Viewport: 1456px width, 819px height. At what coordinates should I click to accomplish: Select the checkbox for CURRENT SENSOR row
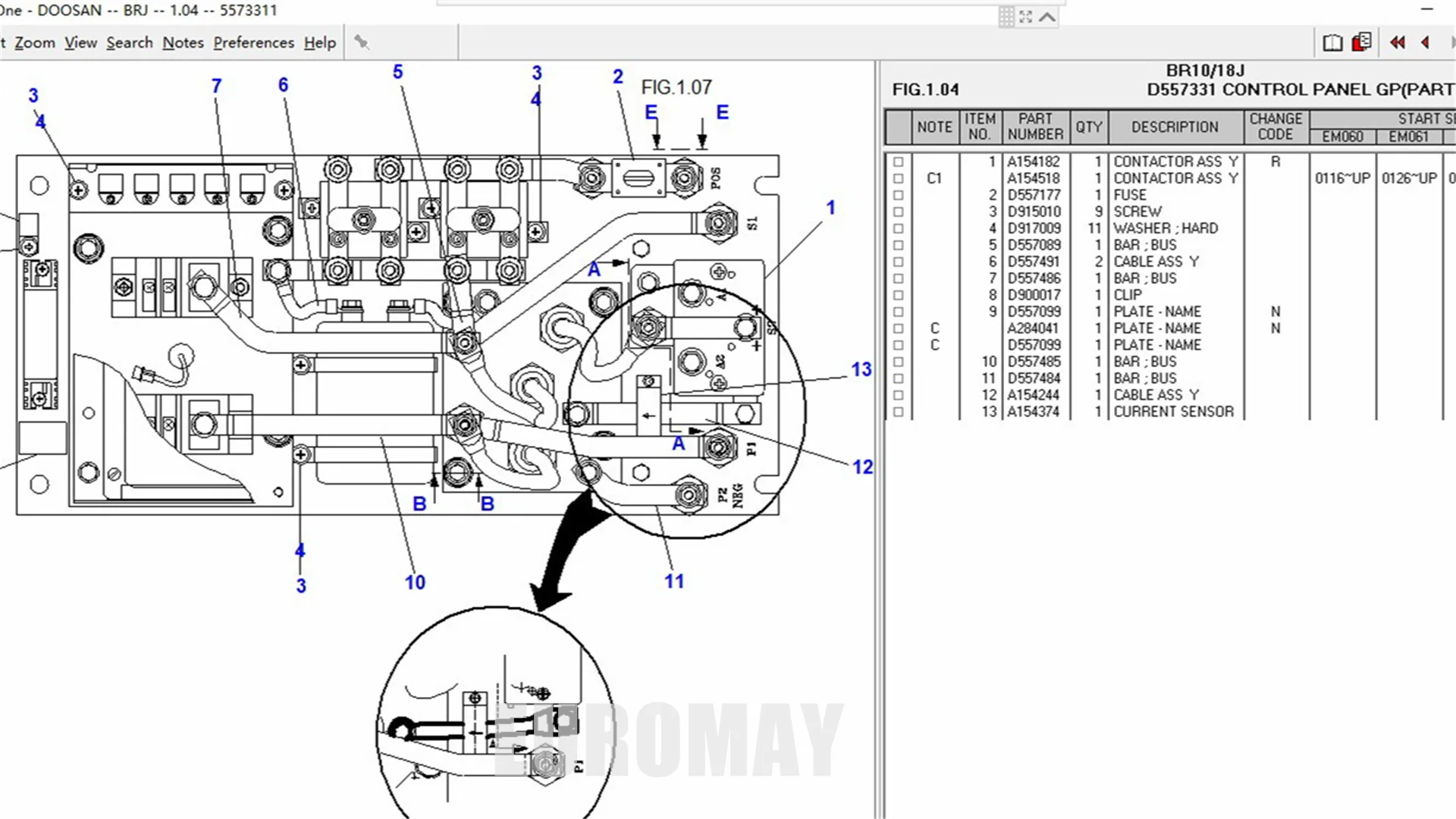pos(899,412)
